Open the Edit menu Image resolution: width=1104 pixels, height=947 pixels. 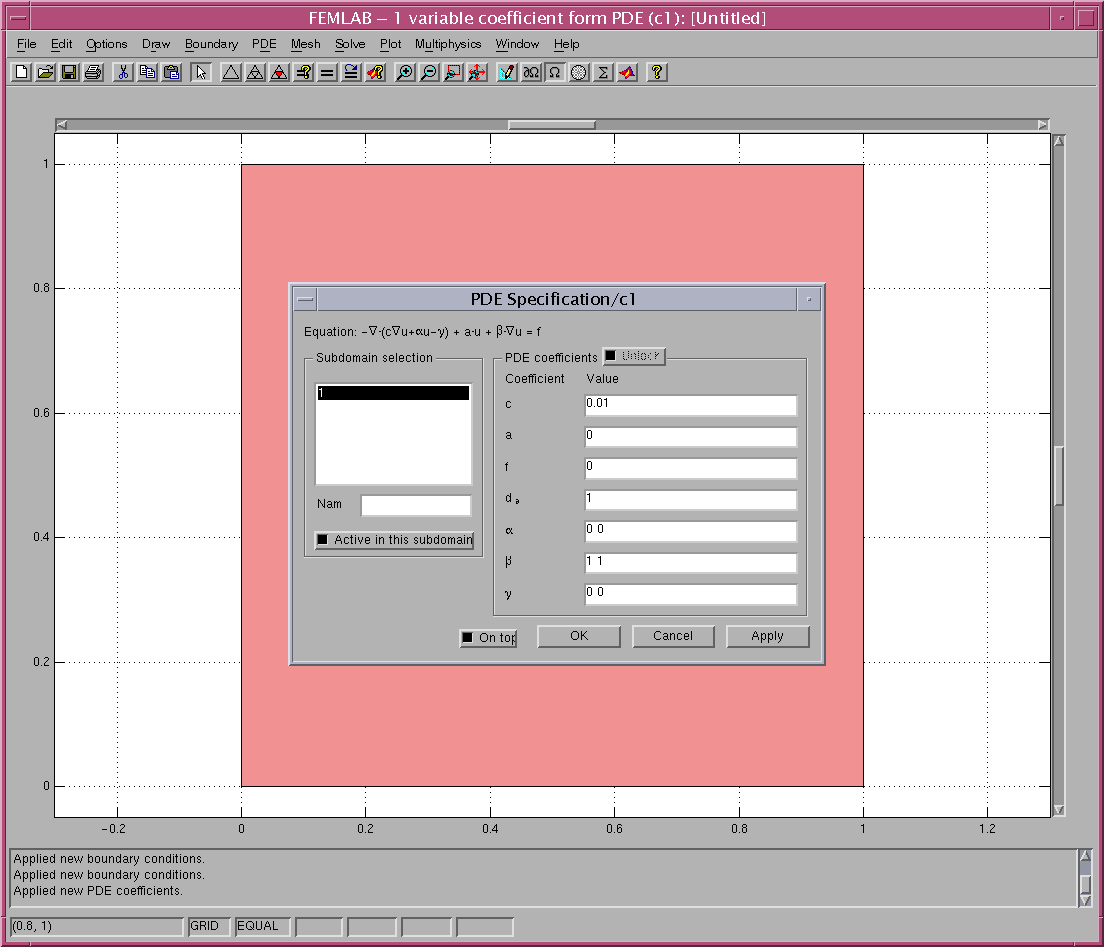61,44
